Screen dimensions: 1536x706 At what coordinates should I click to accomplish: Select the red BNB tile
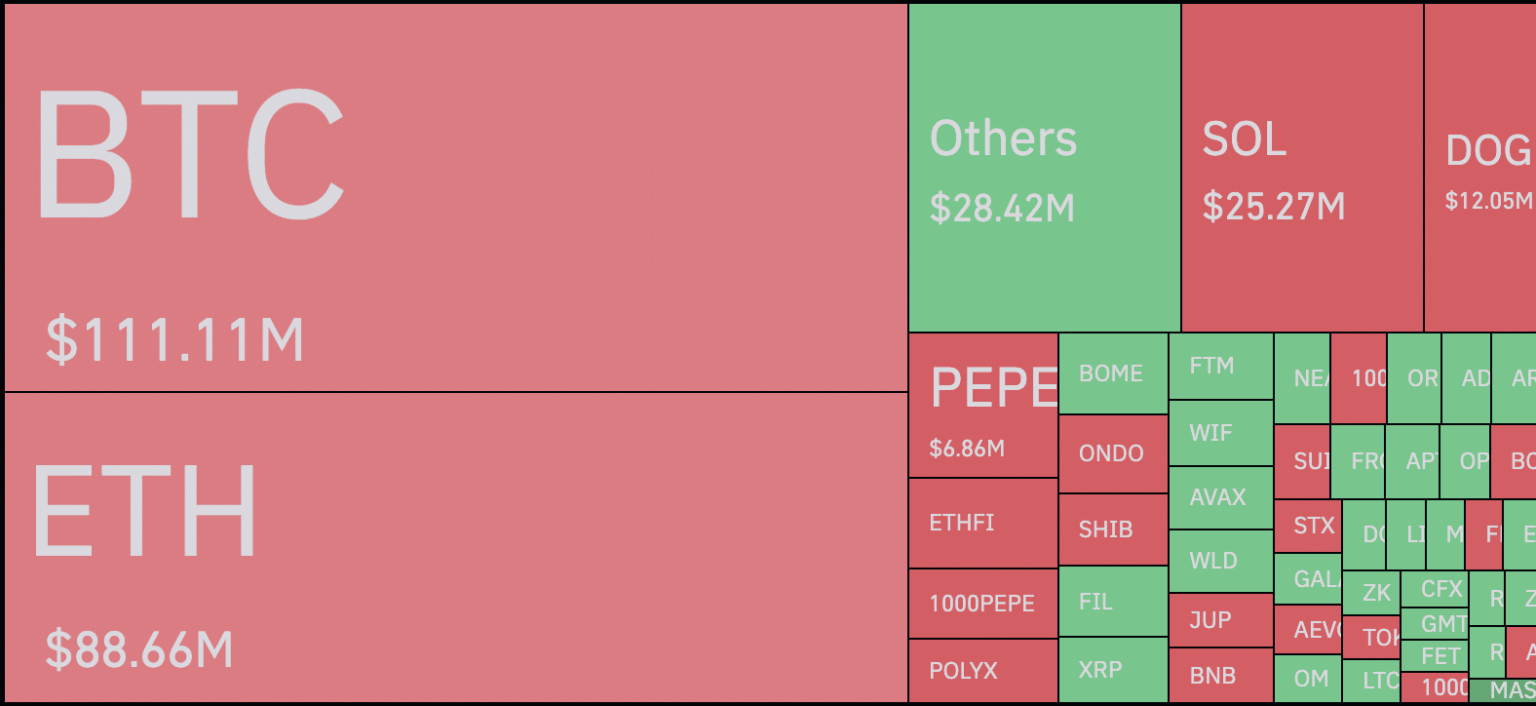click(1220, 675)
